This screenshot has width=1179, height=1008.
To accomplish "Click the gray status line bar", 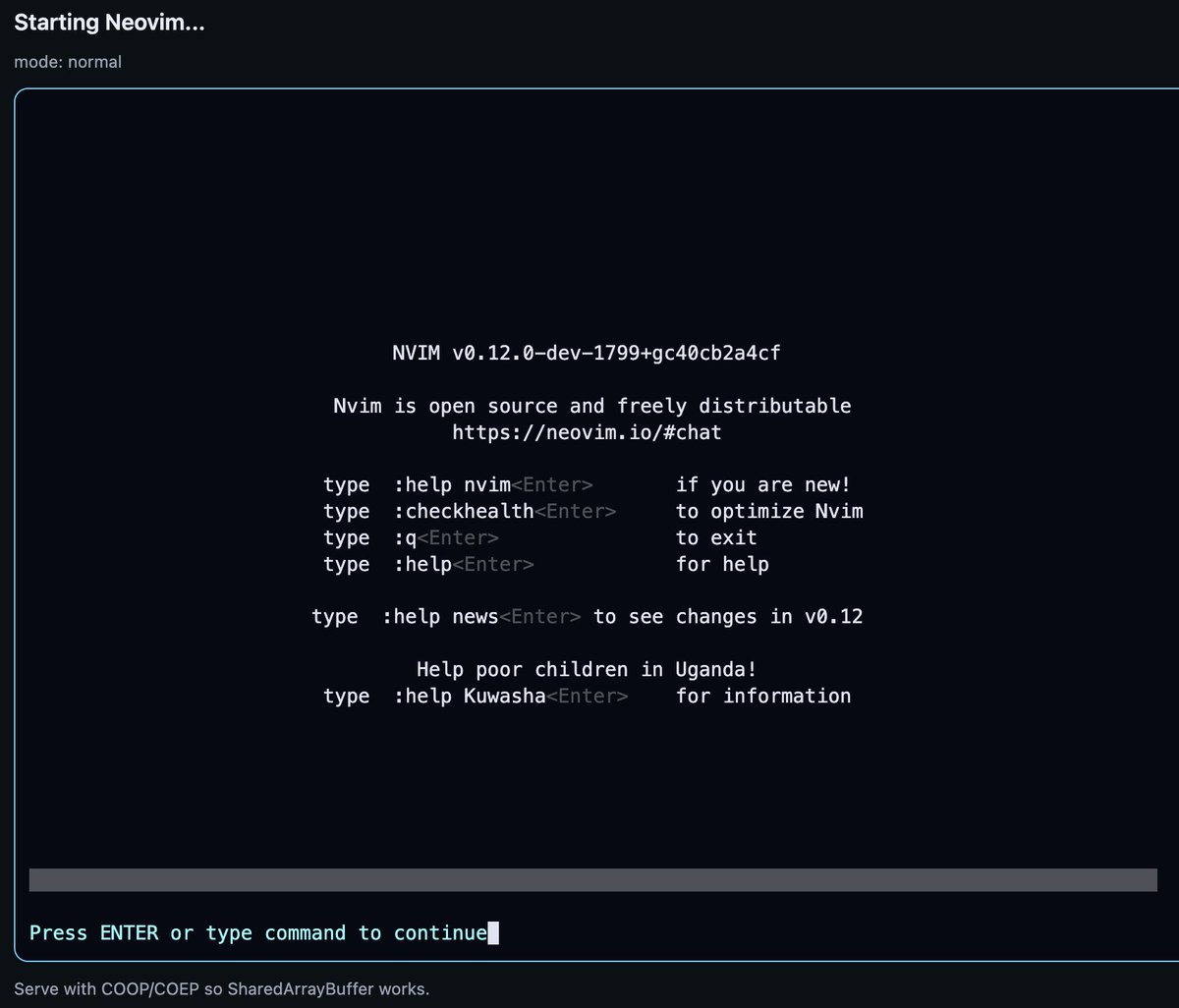I will [593, 880].
